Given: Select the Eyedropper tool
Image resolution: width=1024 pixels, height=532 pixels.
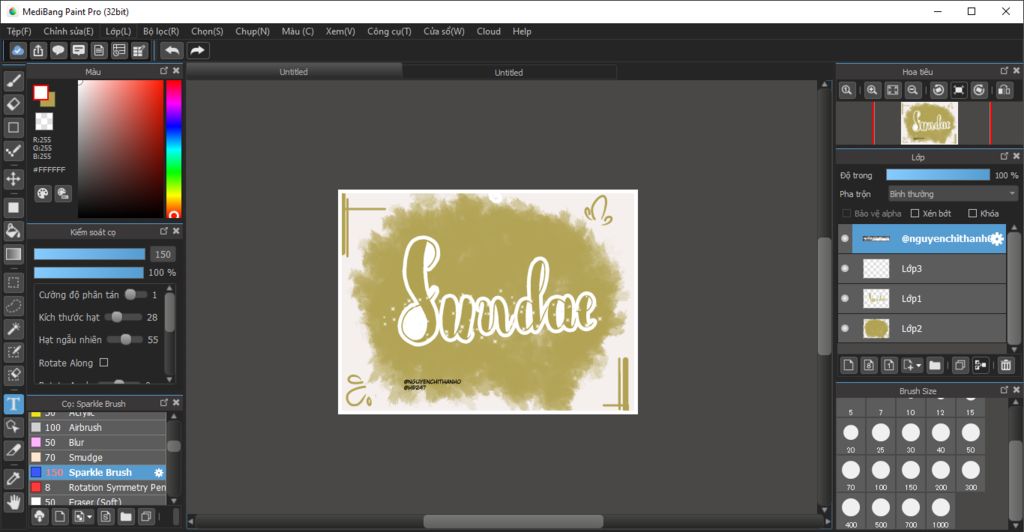Looking at the screenshot, I should [14, 478].
